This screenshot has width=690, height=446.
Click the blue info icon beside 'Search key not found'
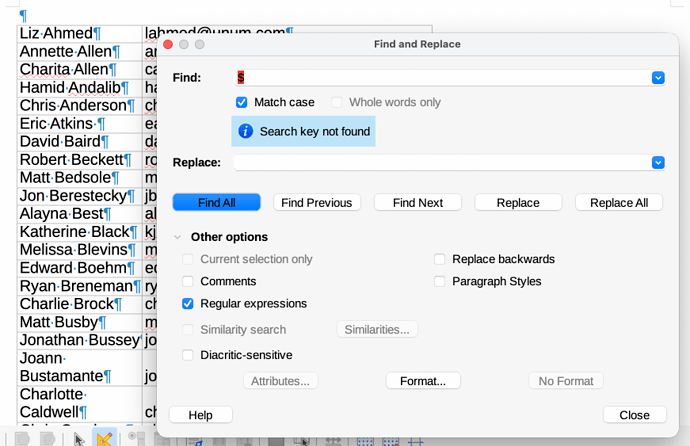pos(246,131)
